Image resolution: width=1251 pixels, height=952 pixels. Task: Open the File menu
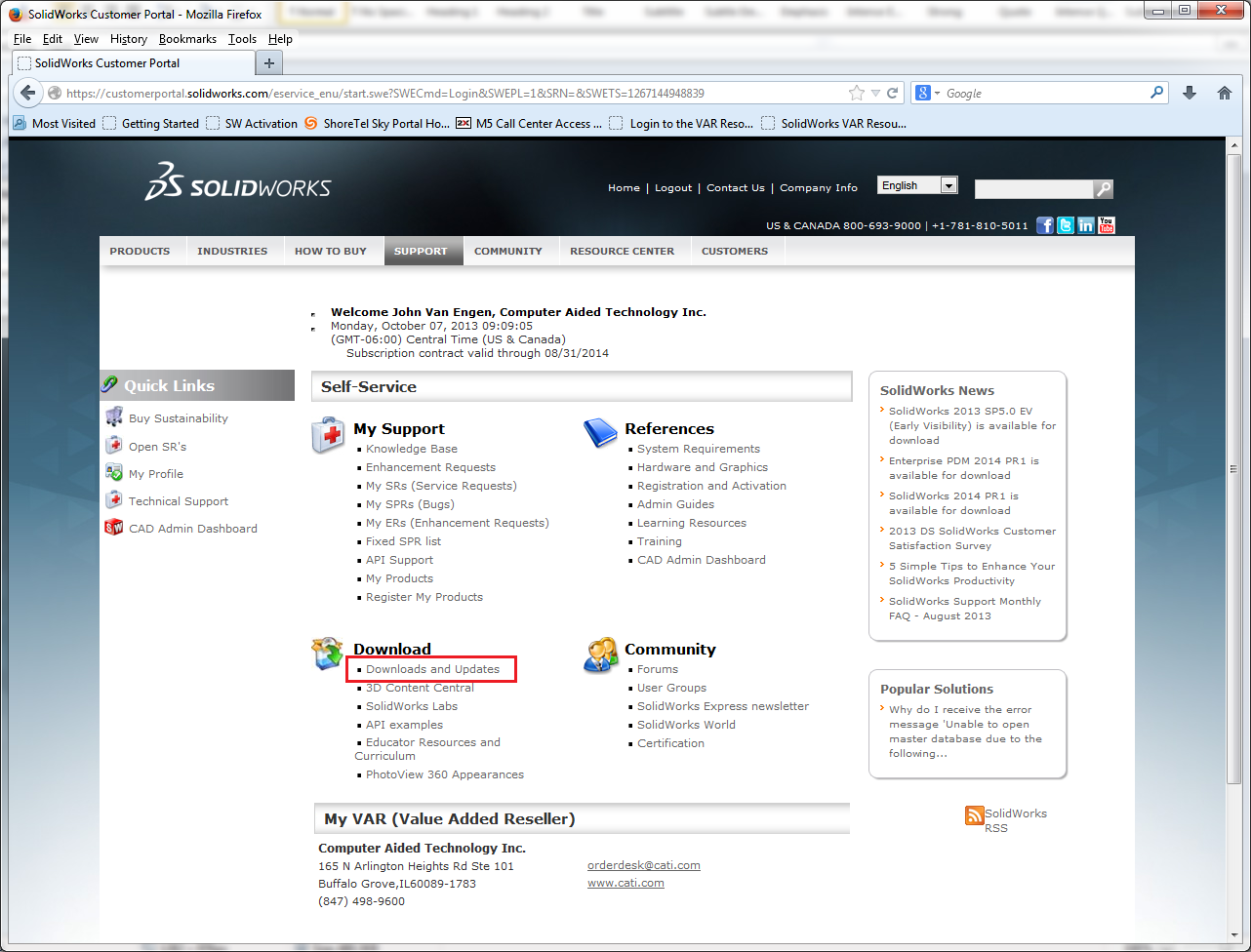pyautogui.click(x=22, y=39)
